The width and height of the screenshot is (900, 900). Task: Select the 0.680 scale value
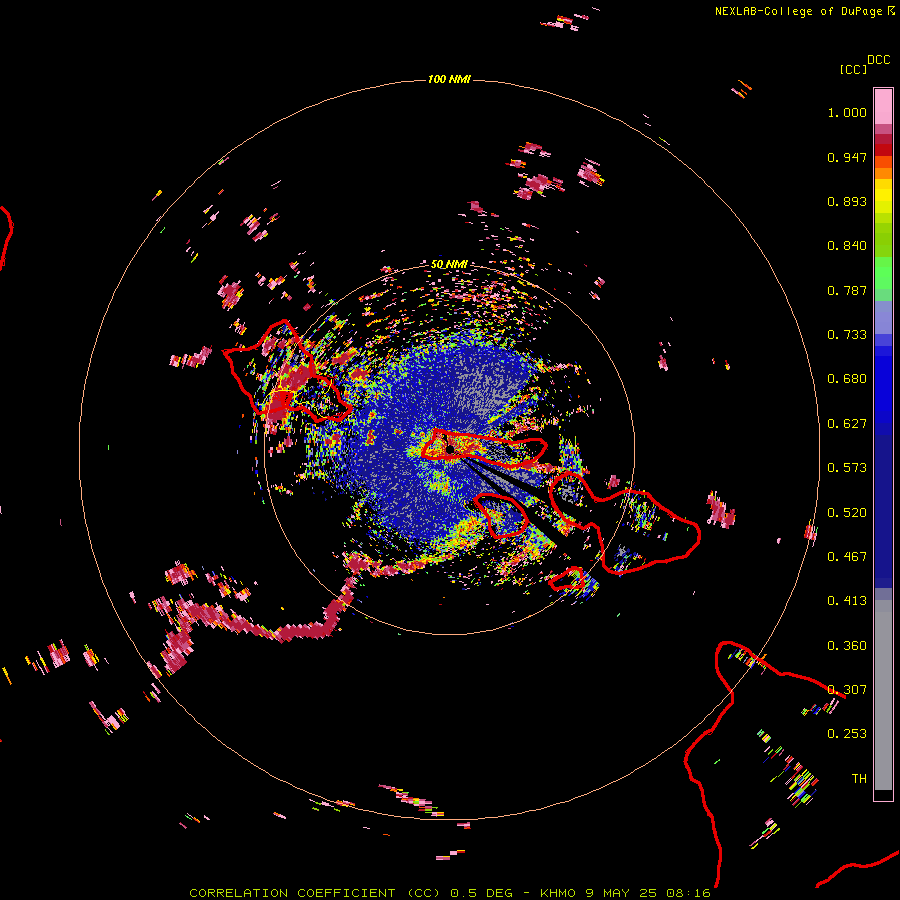tap(847, 379)
